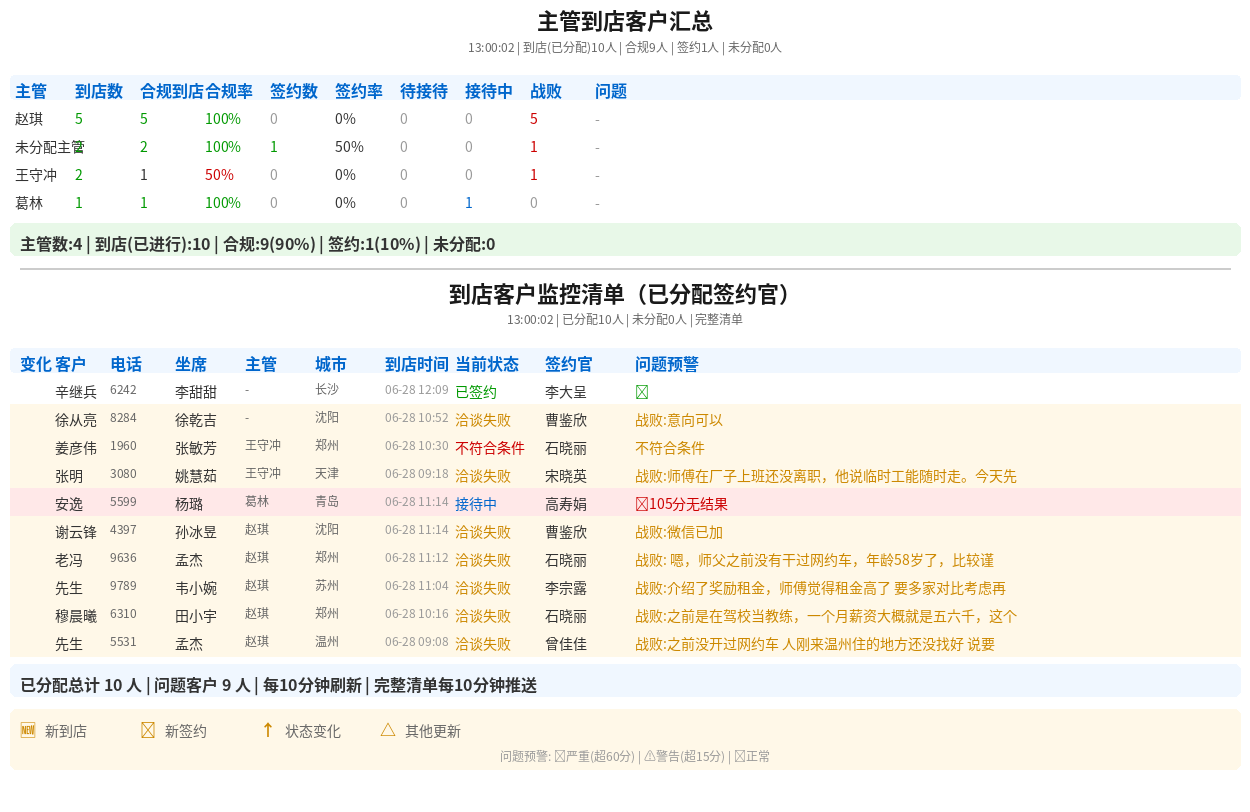This screenshot has height=812, width=1250.
Task: Click customer name 谢云锋
Action: [x=76, y=532]
